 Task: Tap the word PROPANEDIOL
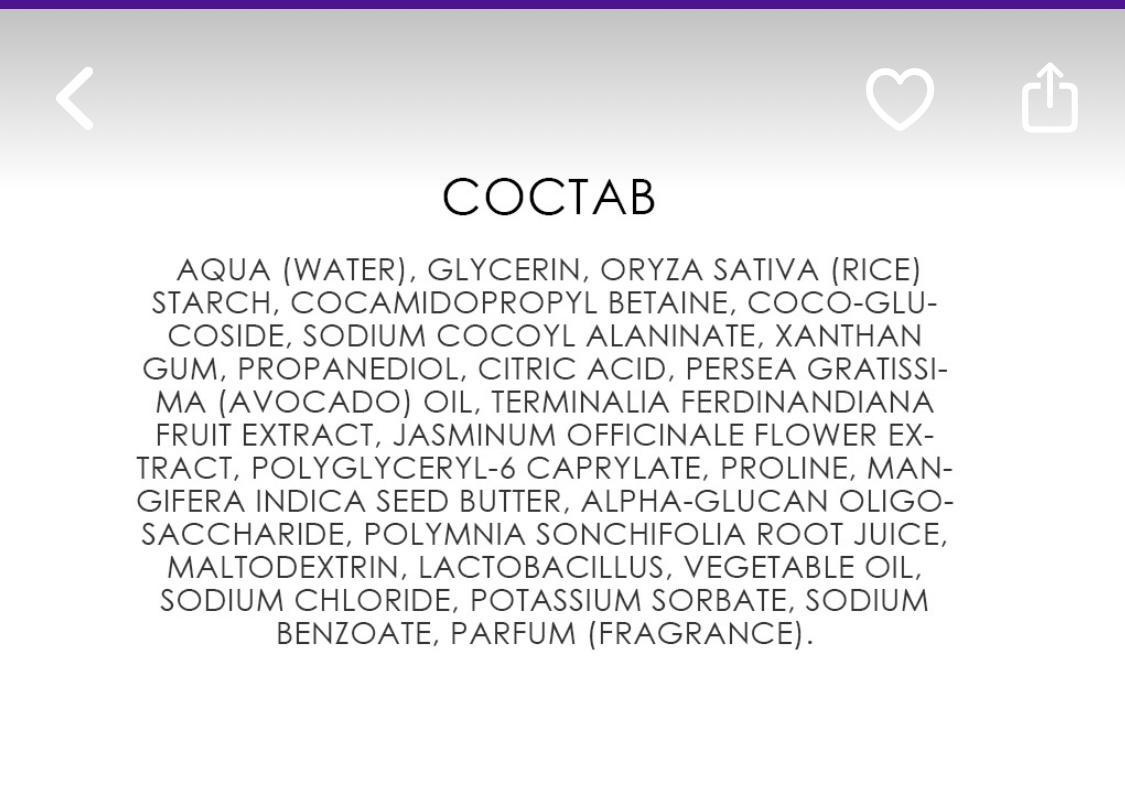[347, 369]
